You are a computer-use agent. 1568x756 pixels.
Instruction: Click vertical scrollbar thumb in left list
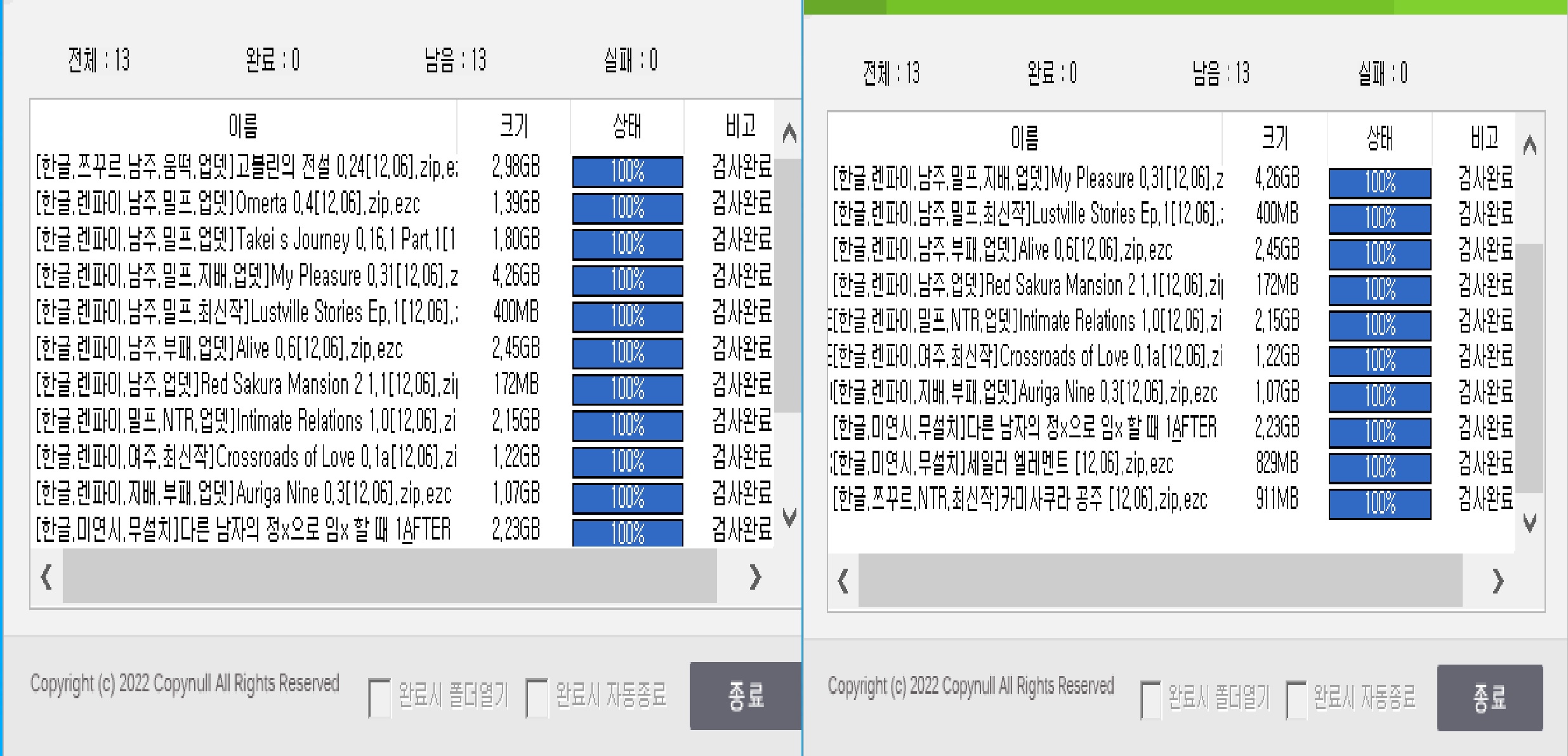point(789,286)
